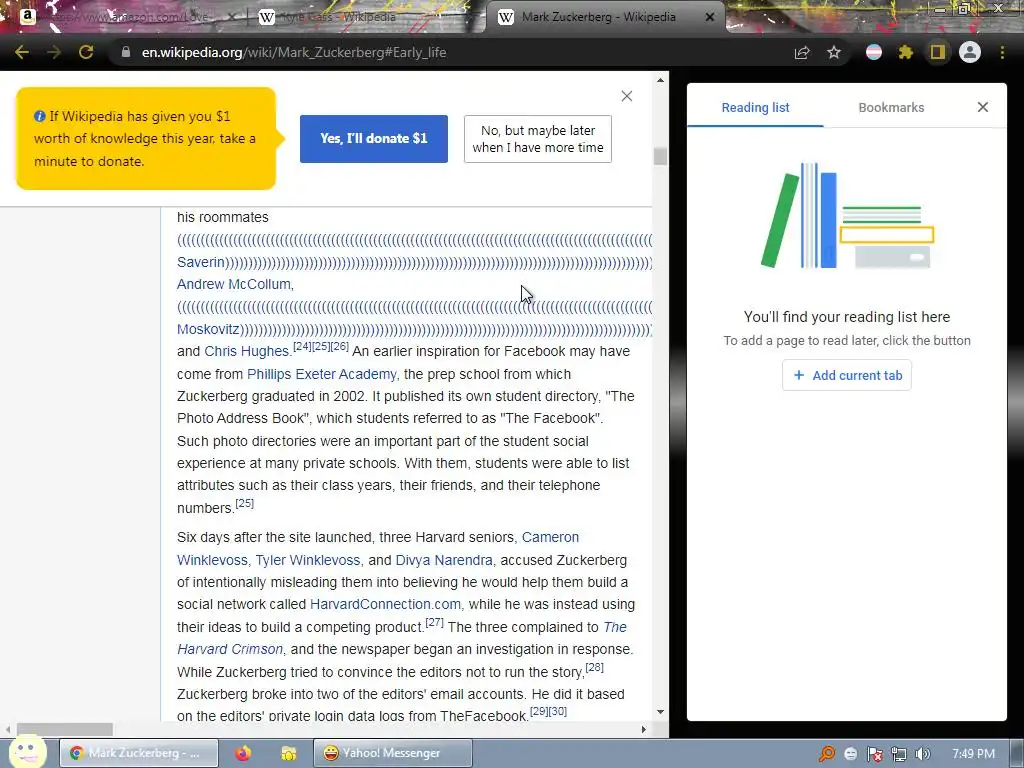This screenshot has height=768, width=1024.
Task: Open the network tray icon
Action: click(899, 754)
